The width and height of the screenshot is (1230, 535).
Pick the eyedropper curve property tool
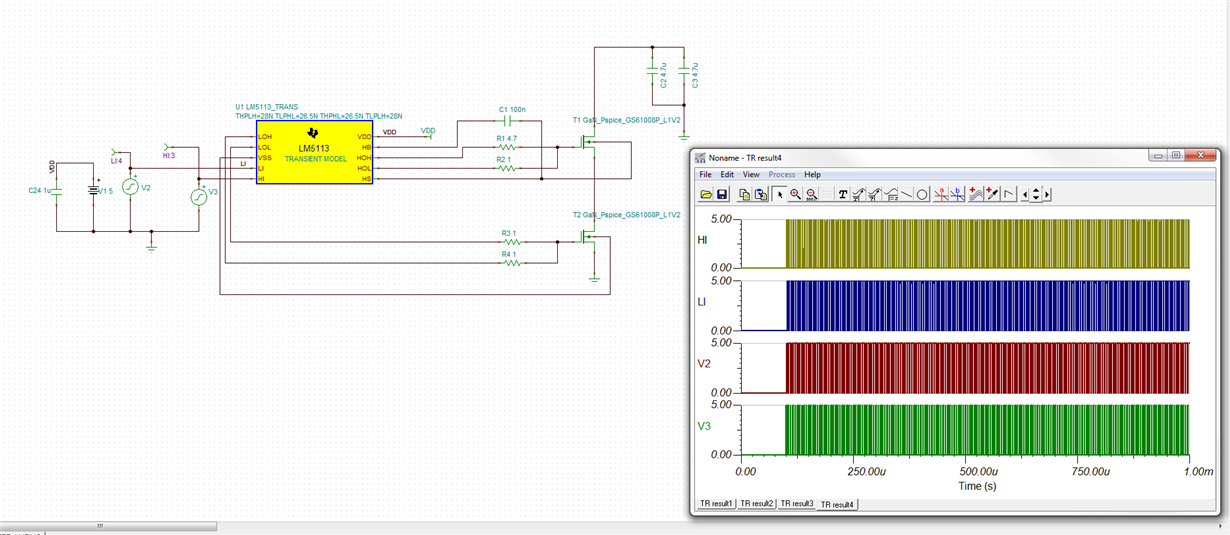coord(993,194)
